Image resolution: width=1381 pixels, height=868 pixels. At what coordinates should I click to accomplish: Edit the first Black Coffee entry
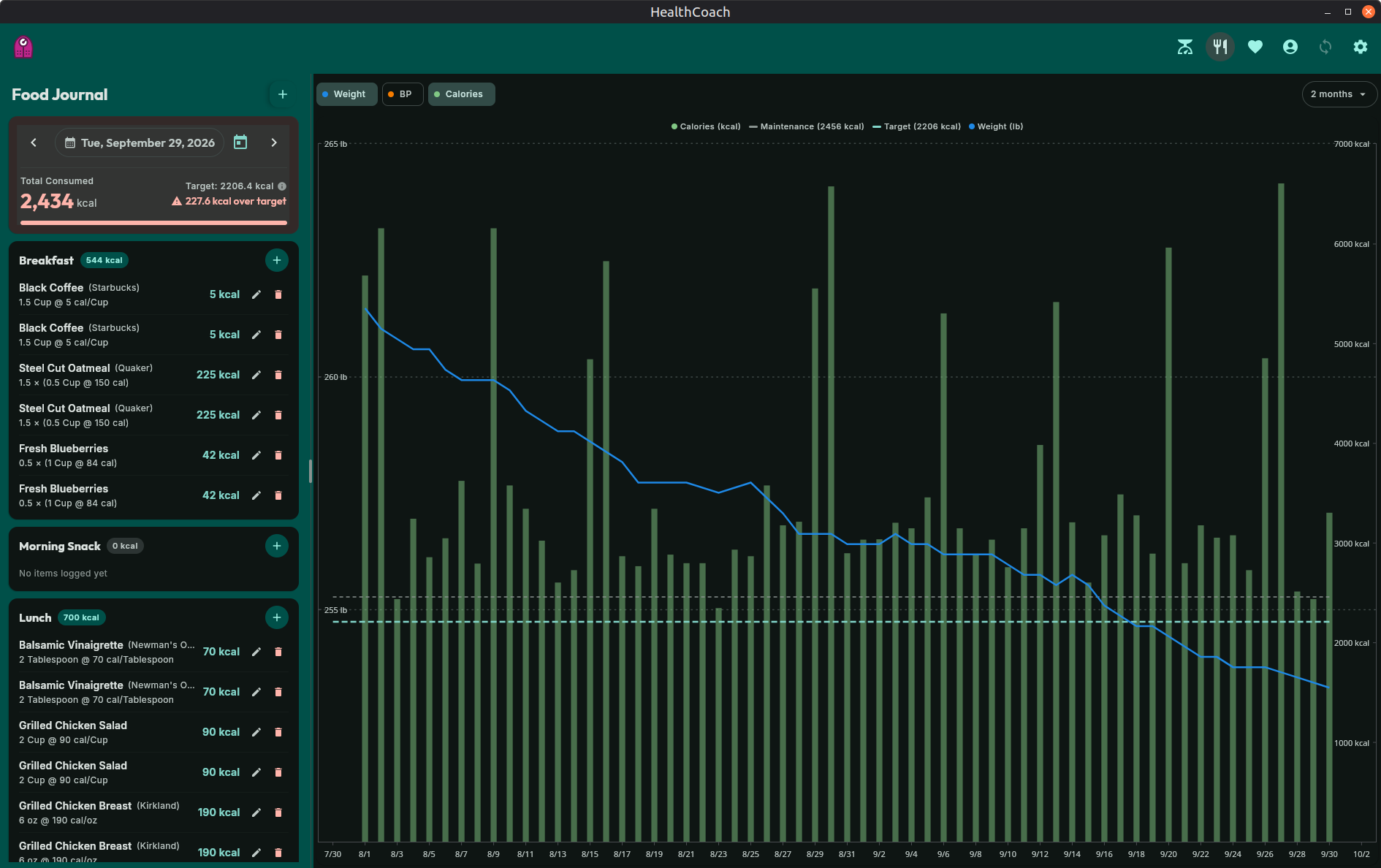click(x=256, y=294)
